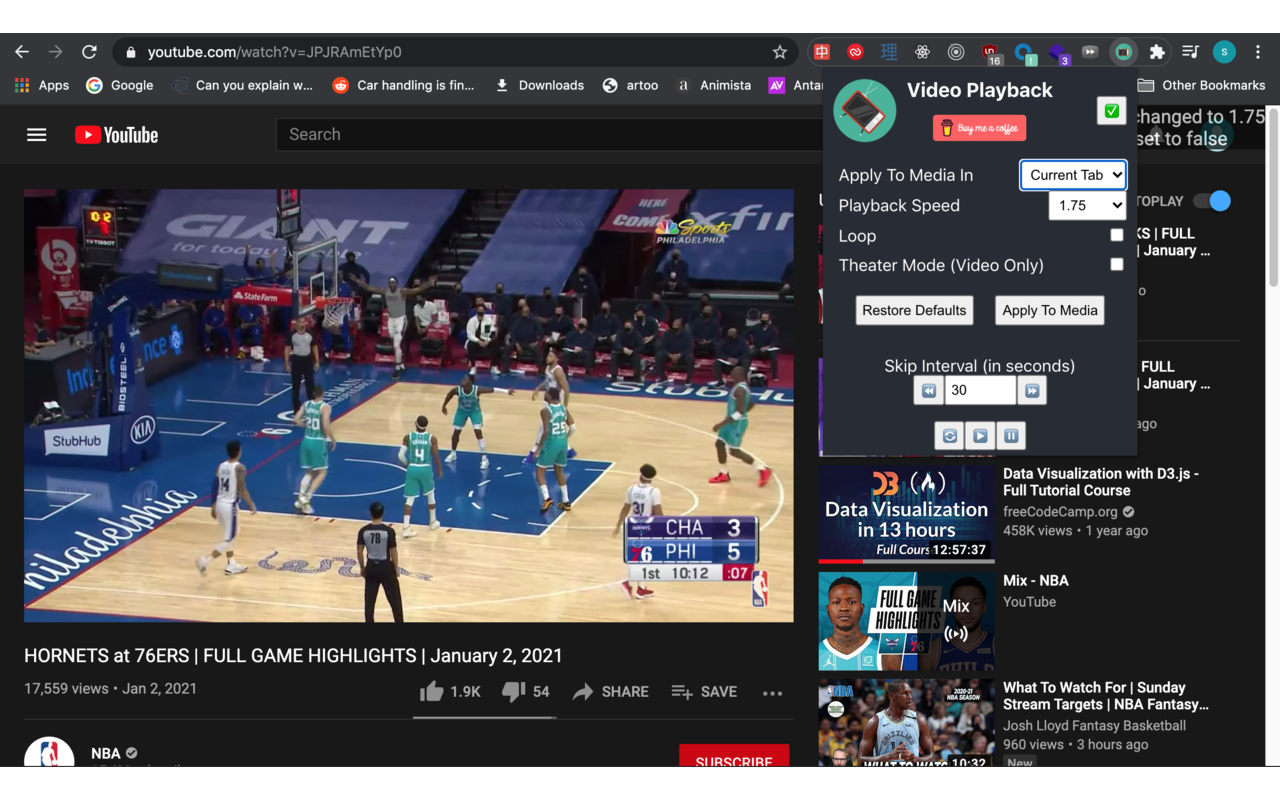Click the skip interval input showing 30
This screenshot has width=1280, height=800.
coord(980,390)
